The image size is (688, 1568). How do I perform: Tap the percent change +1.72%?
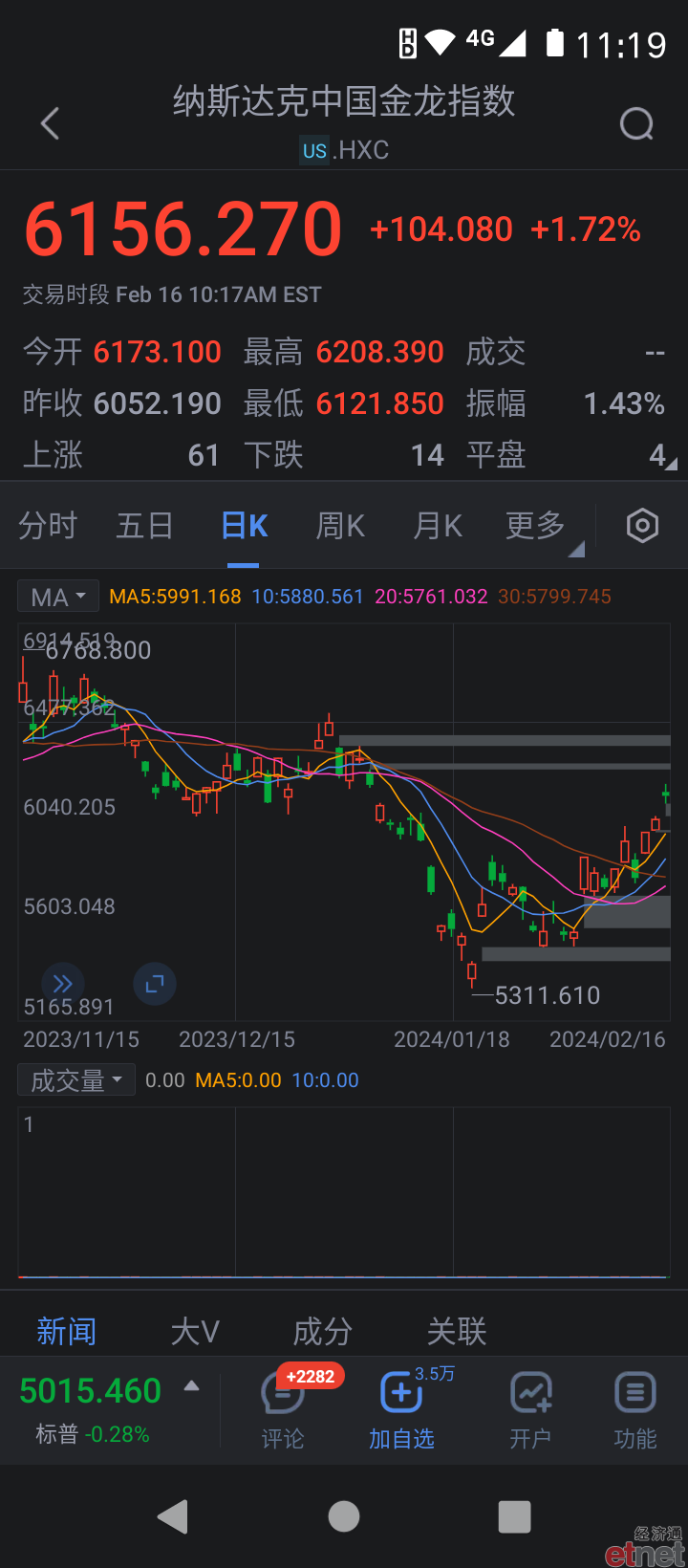click(586, 229)
